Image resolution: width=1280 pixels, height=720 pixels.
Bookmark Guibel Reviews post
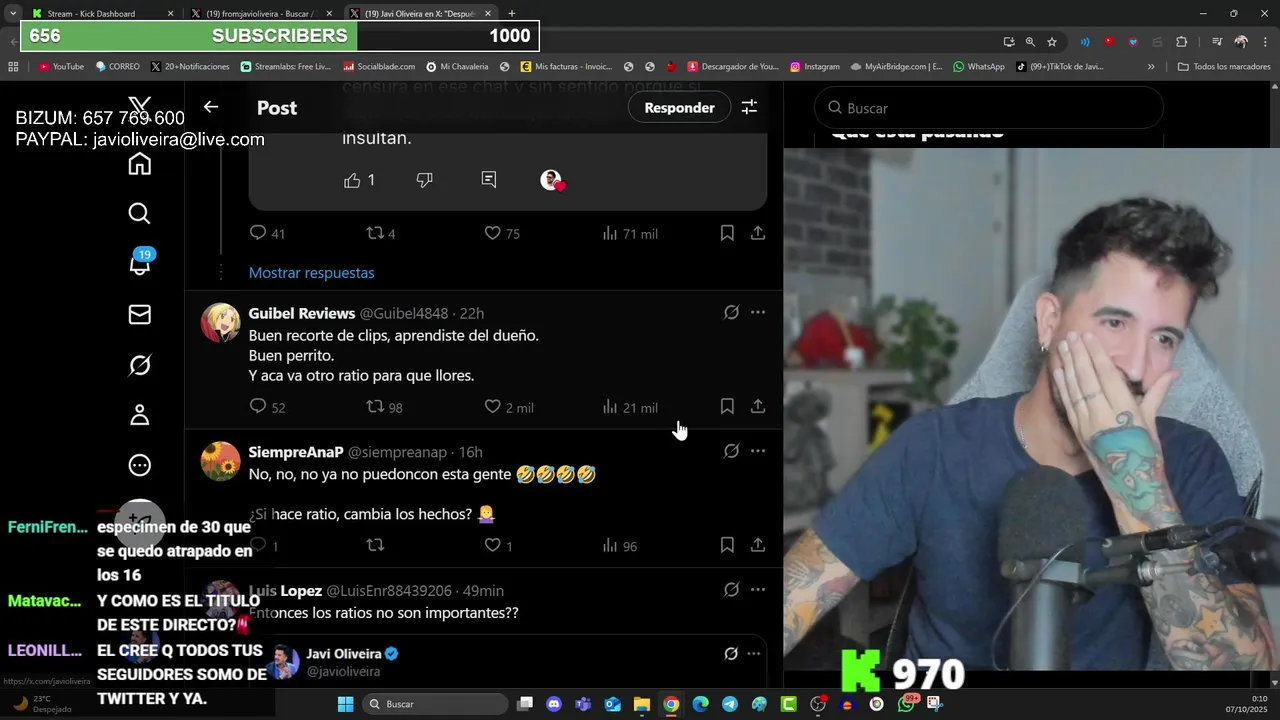click(x=727, y=407)
